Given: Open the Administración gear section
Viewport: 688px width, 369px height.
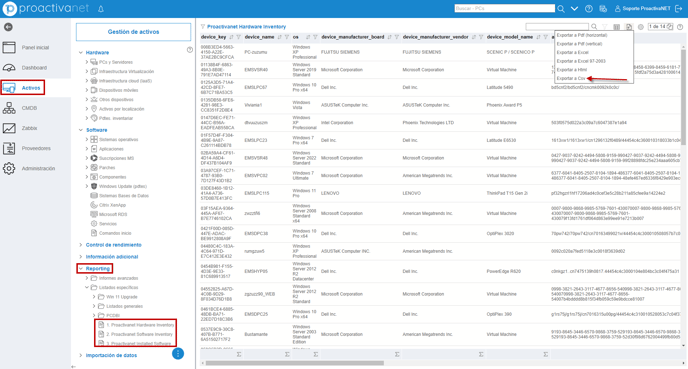Looking at the screenshot, I should [x=29, y=168].
